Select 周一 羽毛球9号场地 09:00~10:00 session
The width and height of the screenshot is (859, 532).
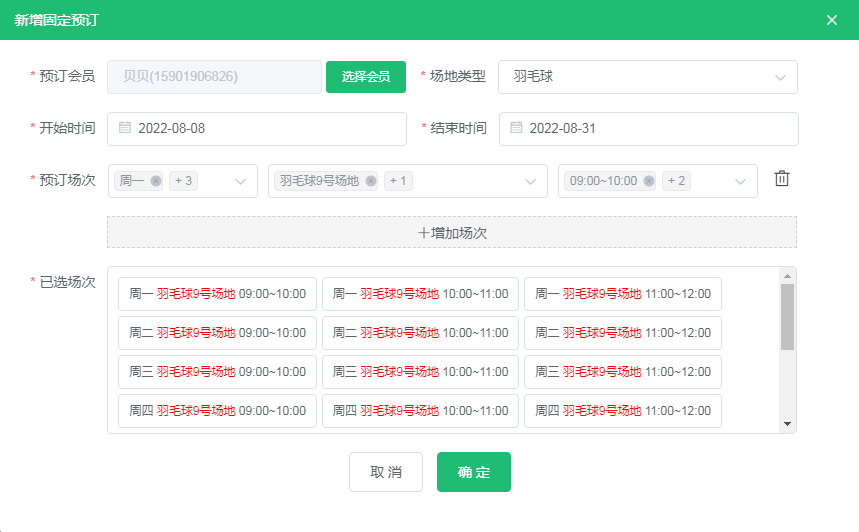pos(217,294)
